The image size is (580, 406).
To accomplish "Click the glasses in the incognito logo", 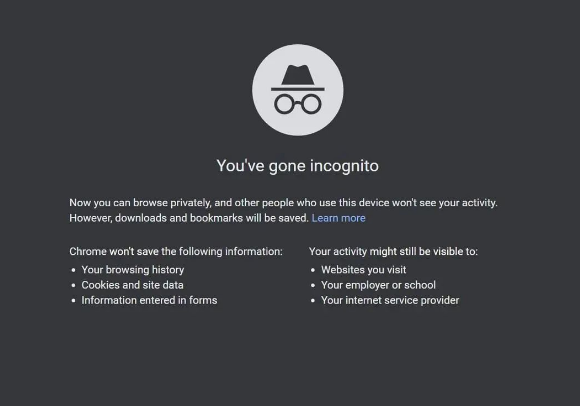I will [x=298, y=104].
